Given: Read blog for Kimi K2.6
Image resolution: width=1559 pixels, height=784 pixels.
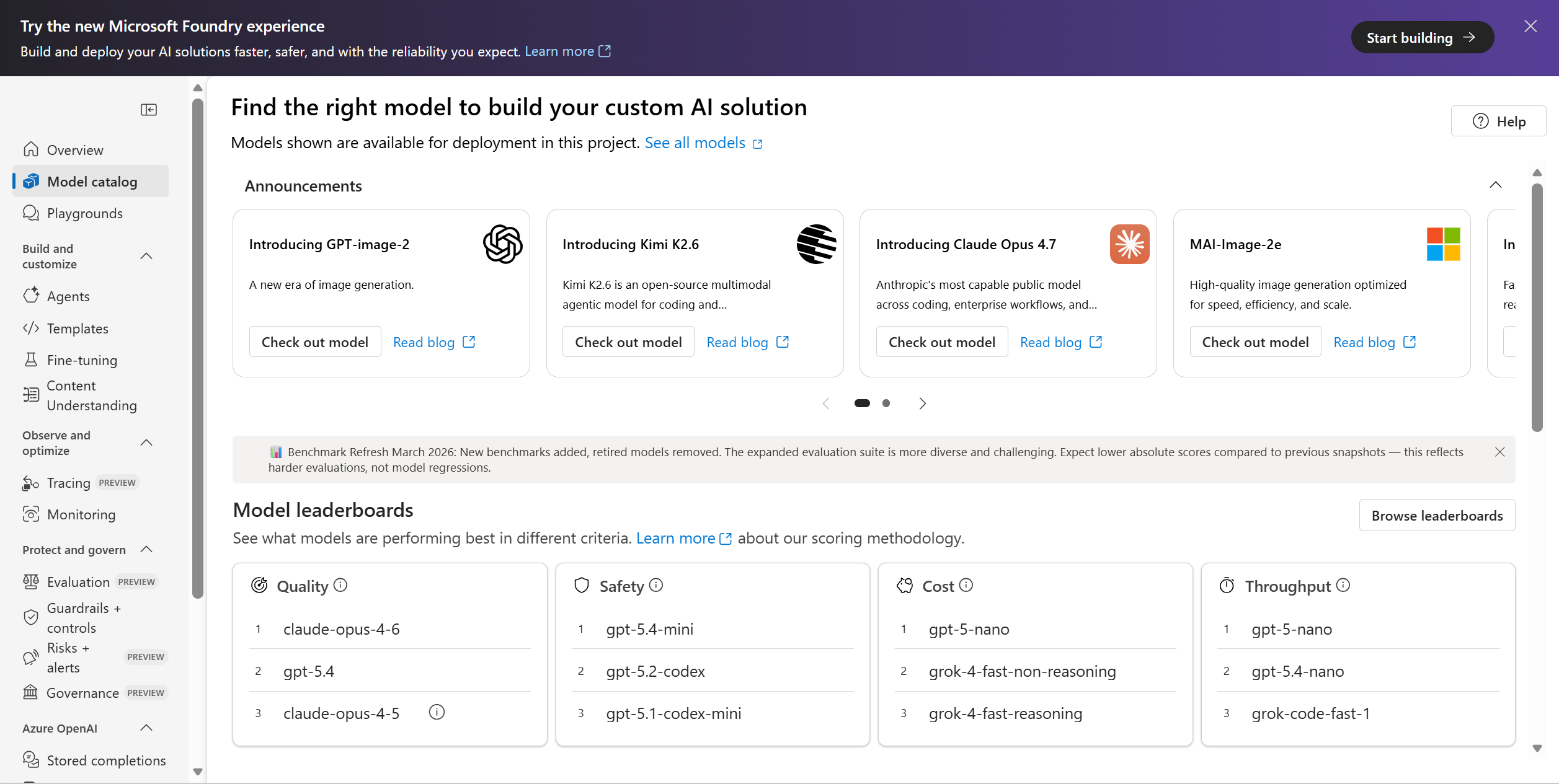Looking at the screenshot, I should [x=748, y=342].
